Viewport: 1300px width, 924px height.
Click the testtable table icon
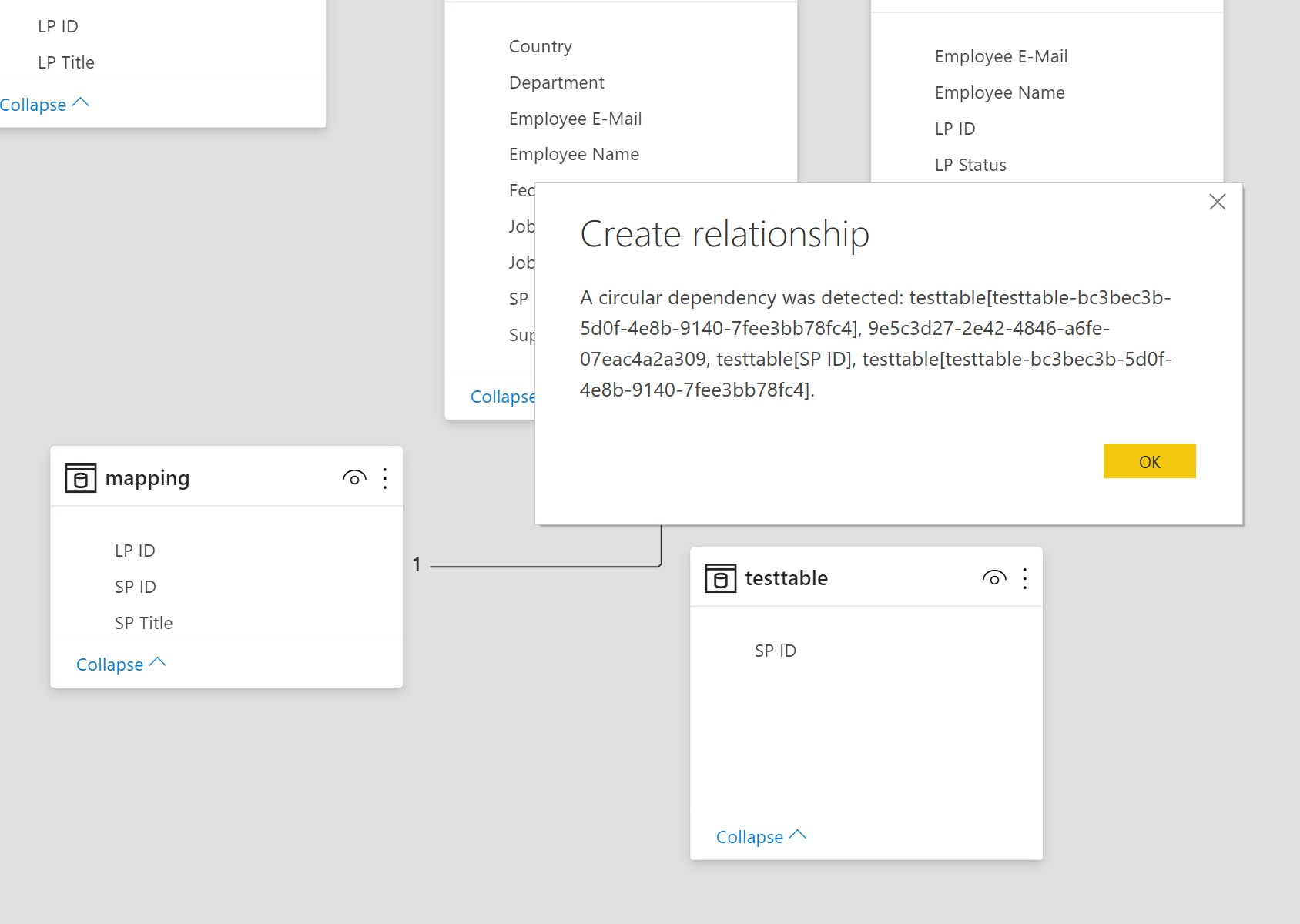[721, 578]
